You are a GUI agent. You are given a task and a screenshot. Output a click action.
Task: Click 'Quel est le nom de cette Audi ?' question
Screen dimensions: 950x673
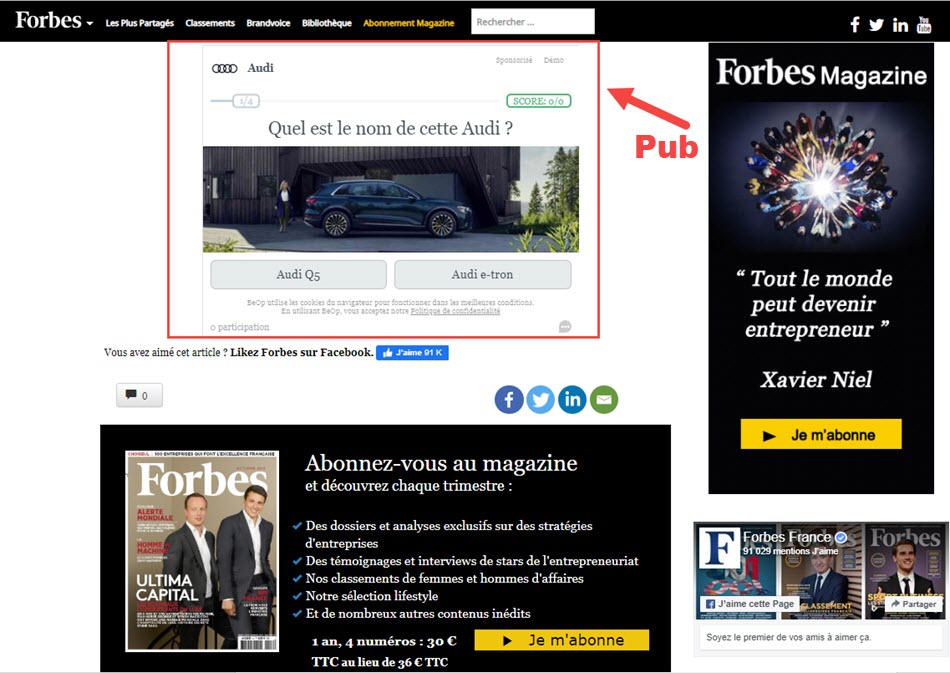[x=391, y=128]
